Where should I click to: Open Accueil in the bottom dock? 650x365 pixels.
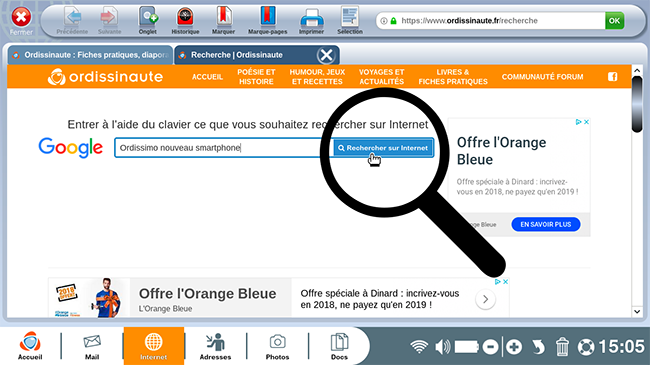(x=30, y=346)
